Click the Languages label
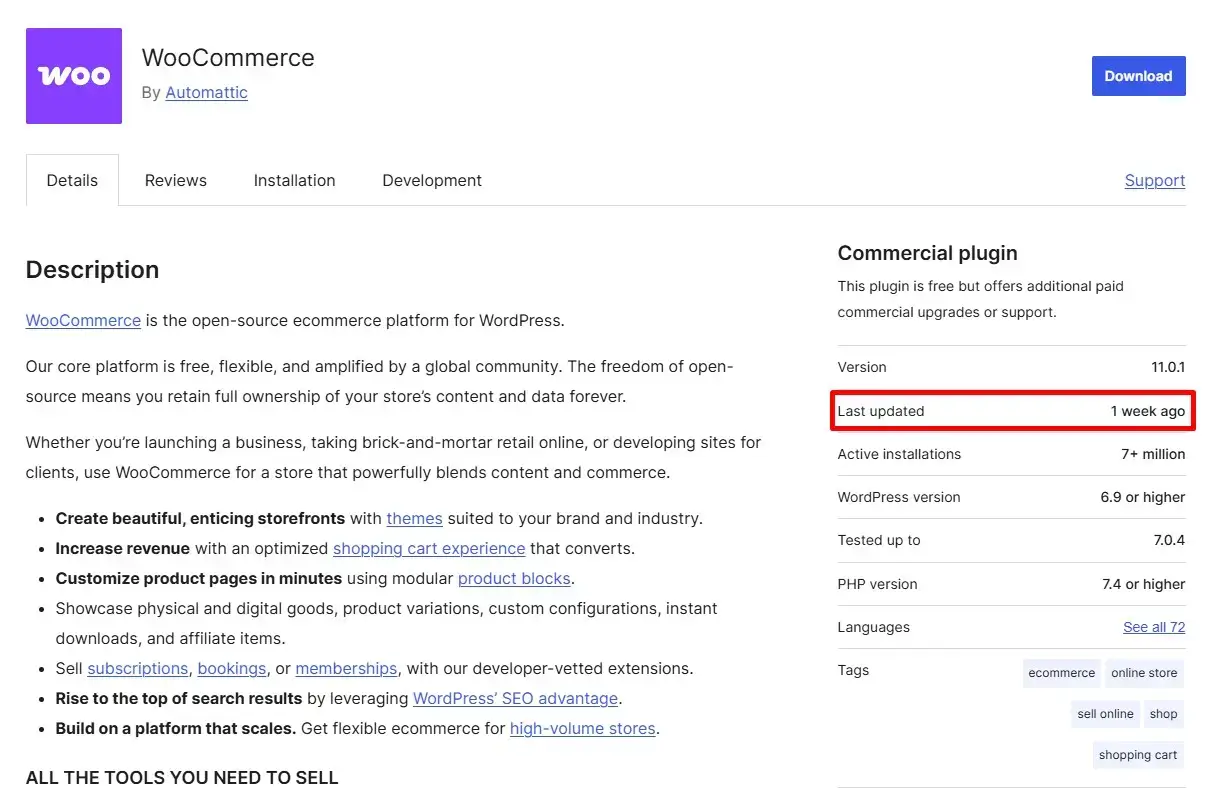Screen dimensions: 1230x798 [874, 627]
